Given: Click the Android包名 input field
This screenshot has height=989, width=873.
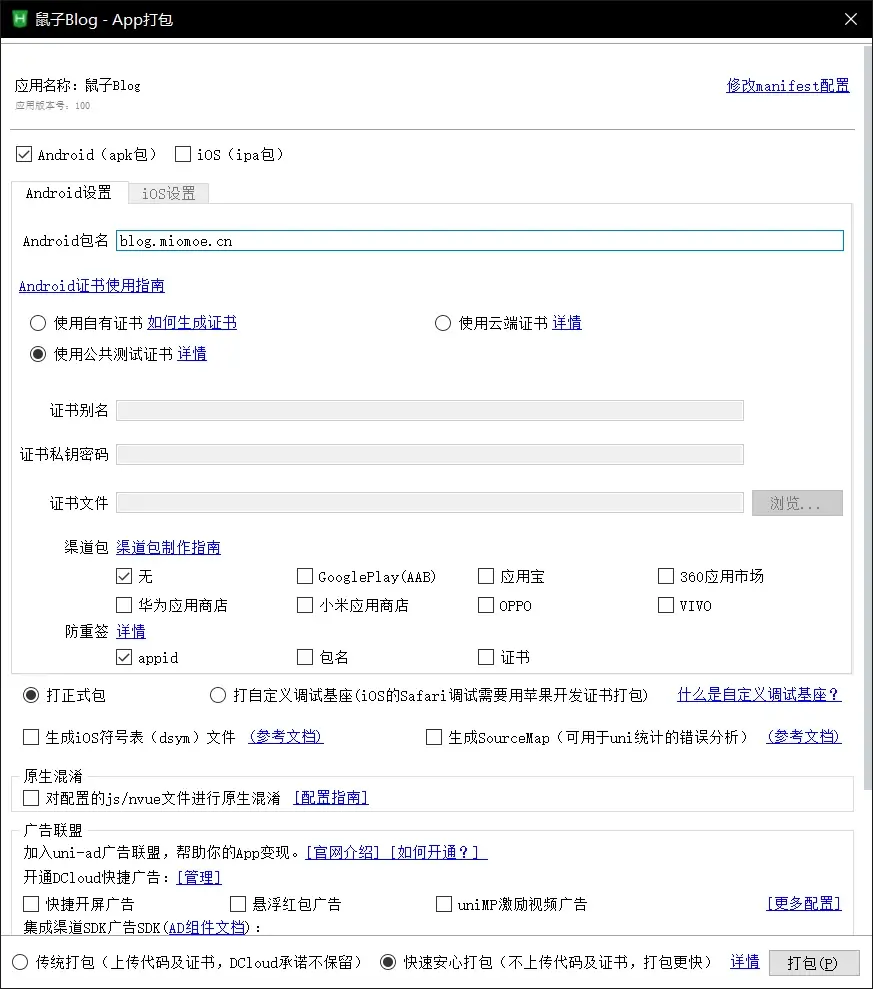Looking at the screenshot, I should pos(479,240).
